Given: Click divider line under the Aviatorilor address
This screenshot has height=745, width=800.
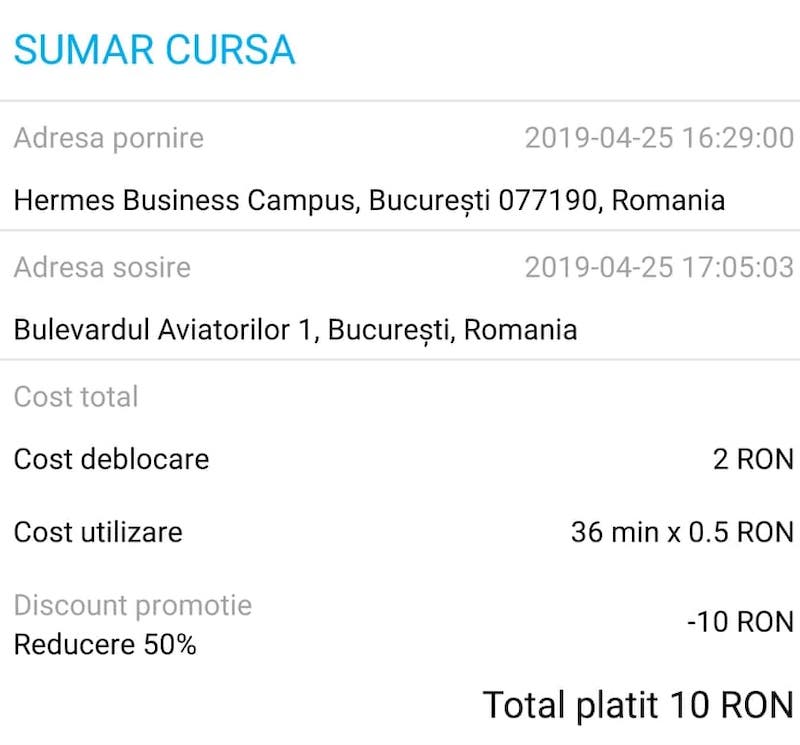Looking at the screenshot, I should [400, 360].
